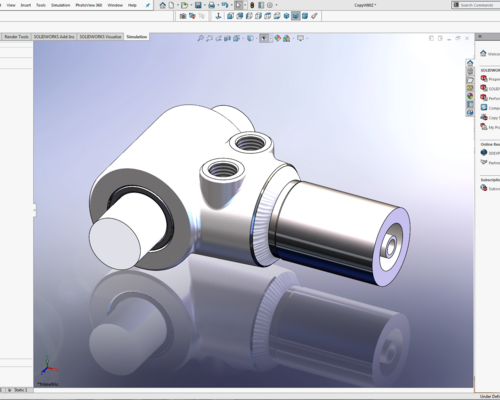Toggle the active Trimetric view button
This screenshot has width=500, height=400.
pos(295,16)
